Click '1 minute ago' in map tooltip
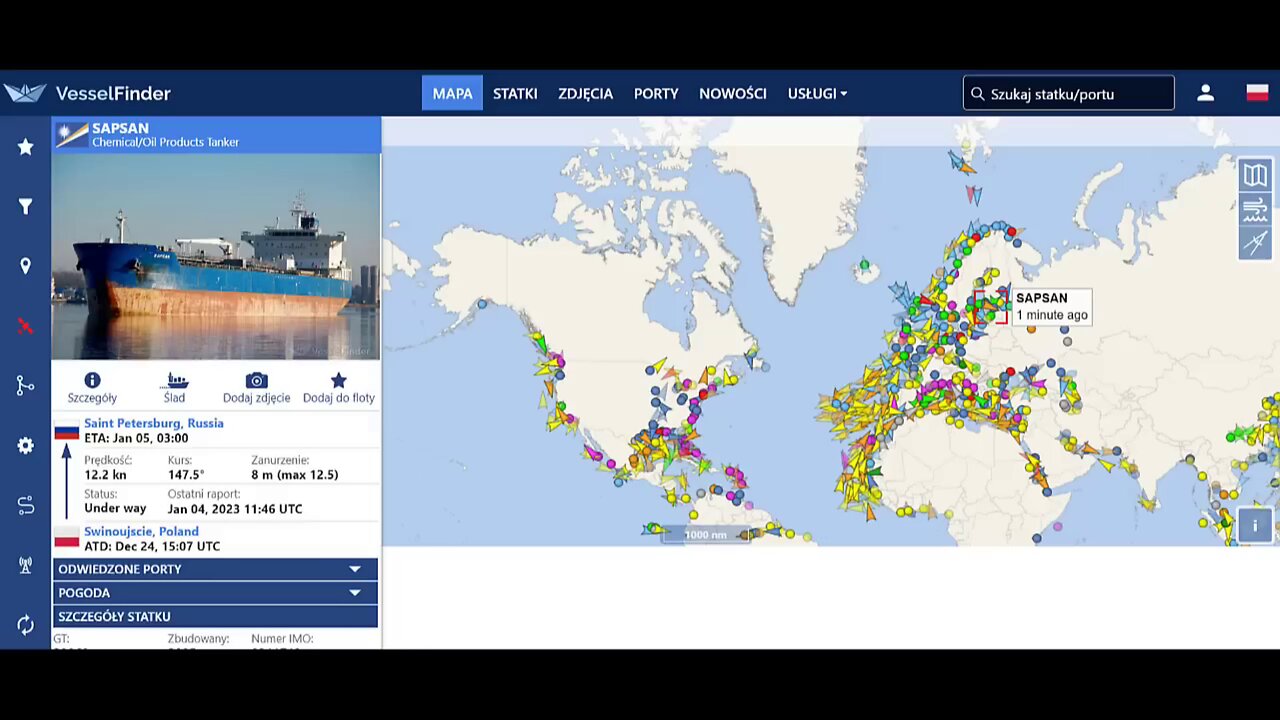 [x=1052, y=315]
